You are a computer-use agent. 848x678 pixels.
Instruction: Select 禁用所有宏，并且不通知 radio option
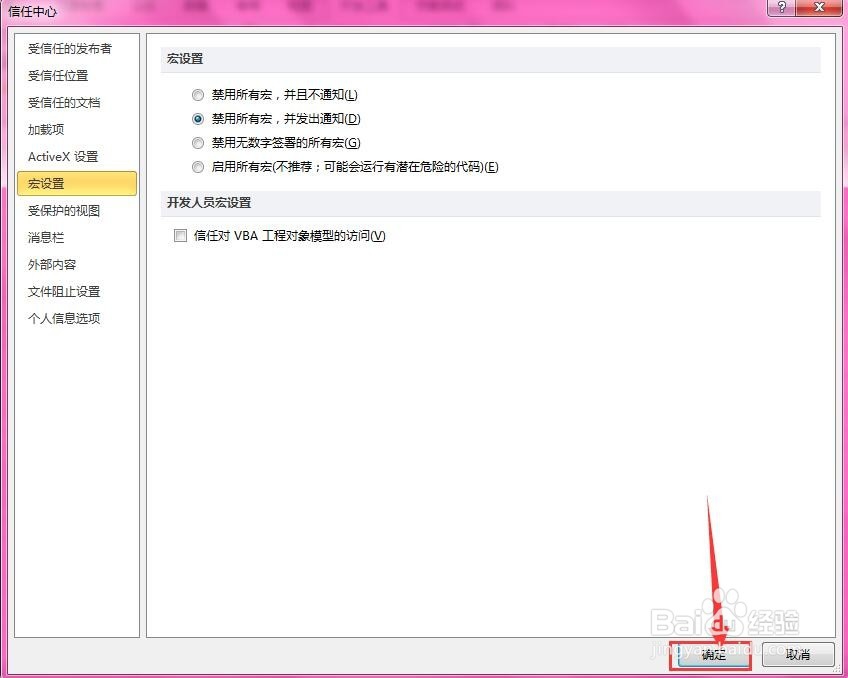(198, 95)
